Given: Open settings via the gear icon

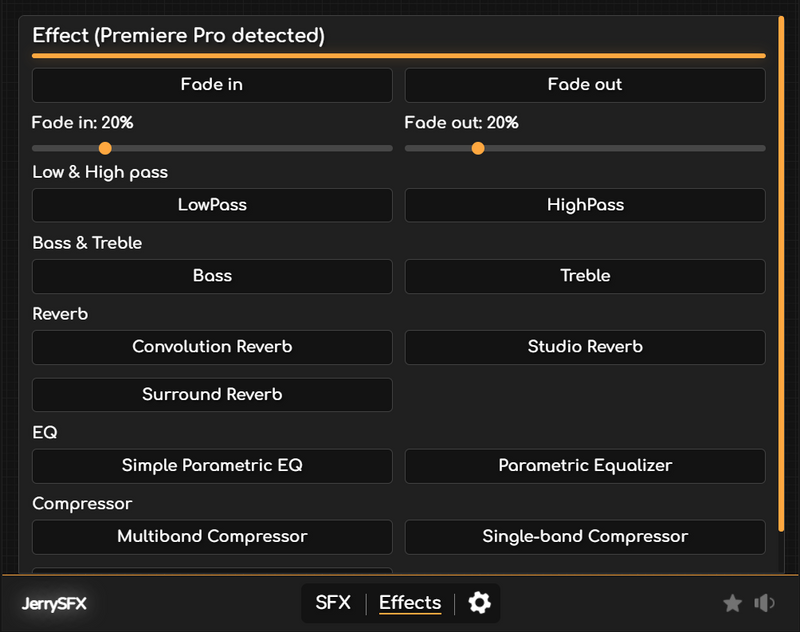Looking at the screenshot, I should [480, 603].
